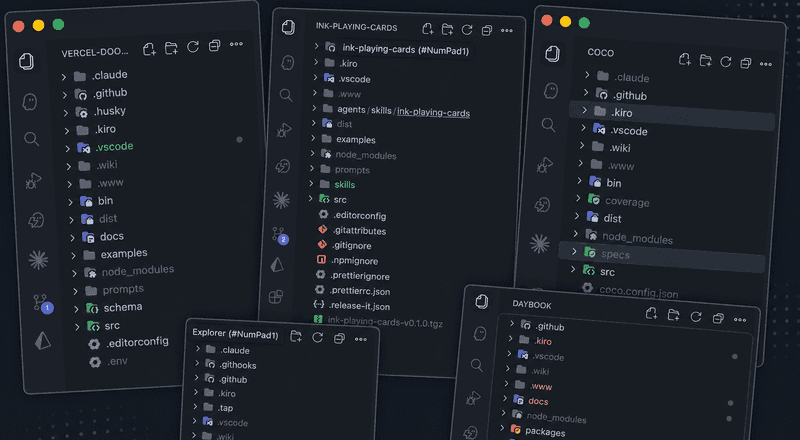800x440 pixels.
Task: Open .prettierrc.json in INK-PLAYING-CARDS explorer
Action: pos(360,291)
